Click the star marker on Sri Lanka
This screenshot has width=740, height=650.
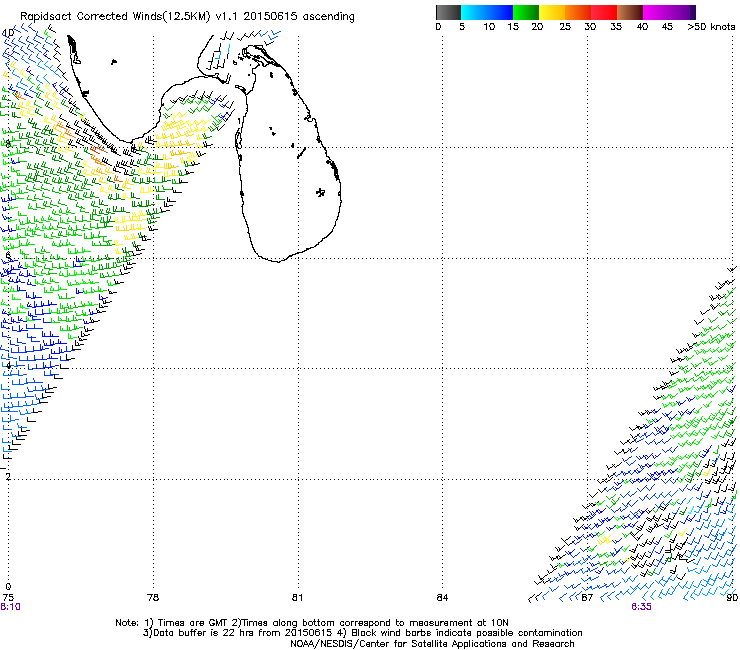(321, 192)
